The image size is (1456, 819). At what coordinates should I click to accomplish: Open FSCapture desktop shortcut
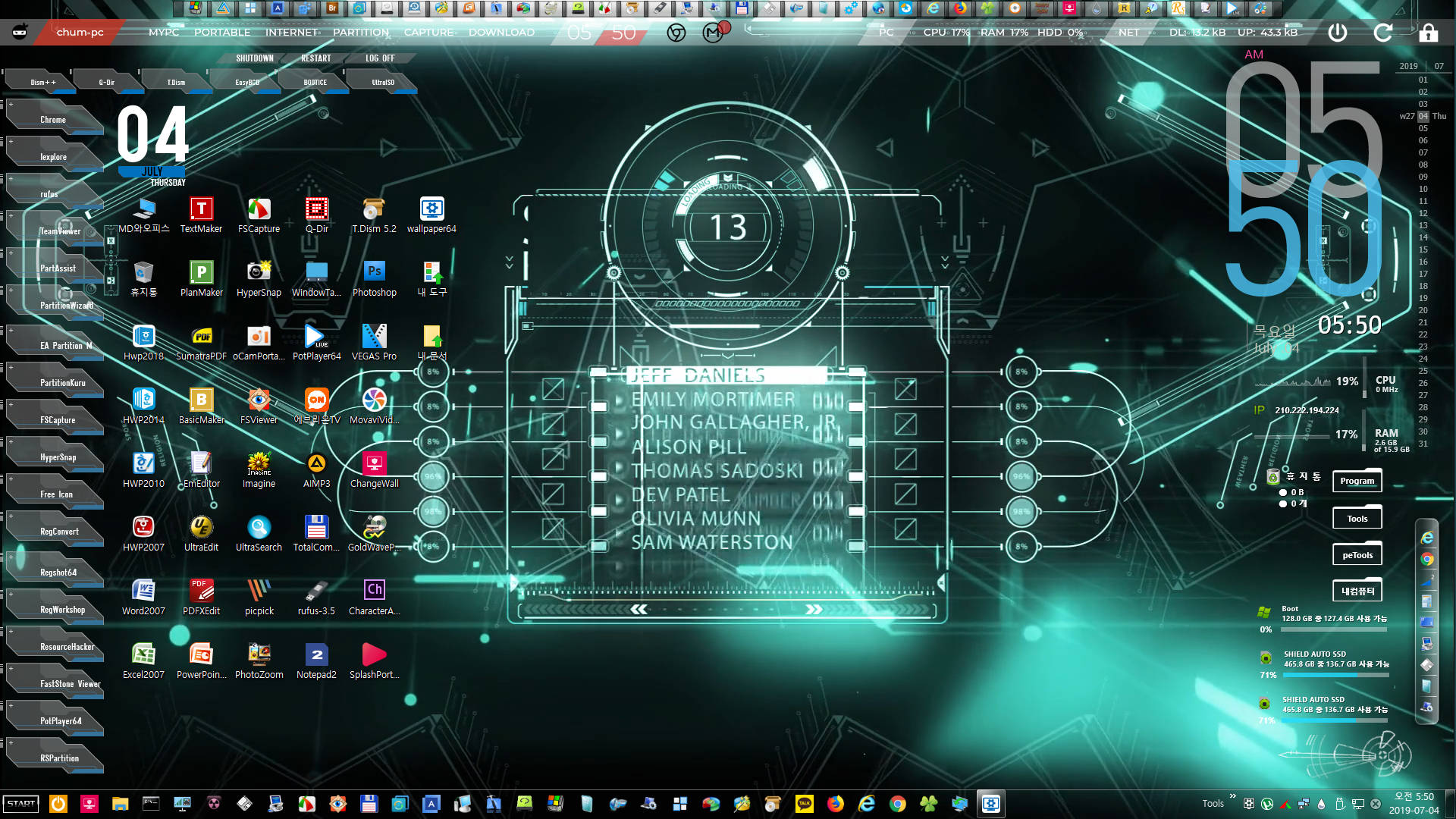click(x=259, y=215)
